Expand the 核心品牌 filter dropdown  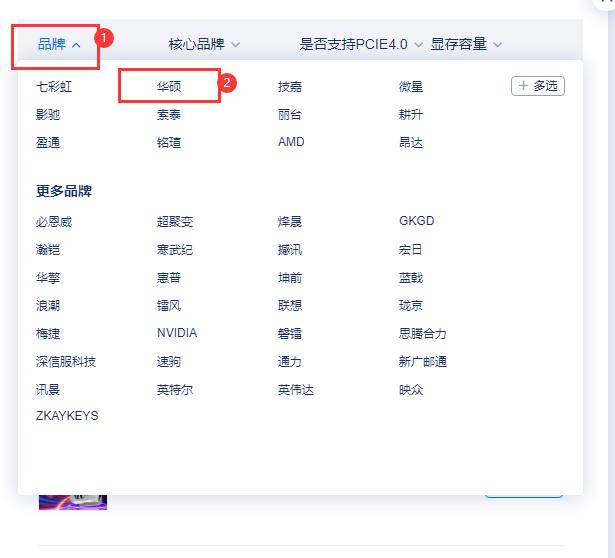click(x=204, y=44)
